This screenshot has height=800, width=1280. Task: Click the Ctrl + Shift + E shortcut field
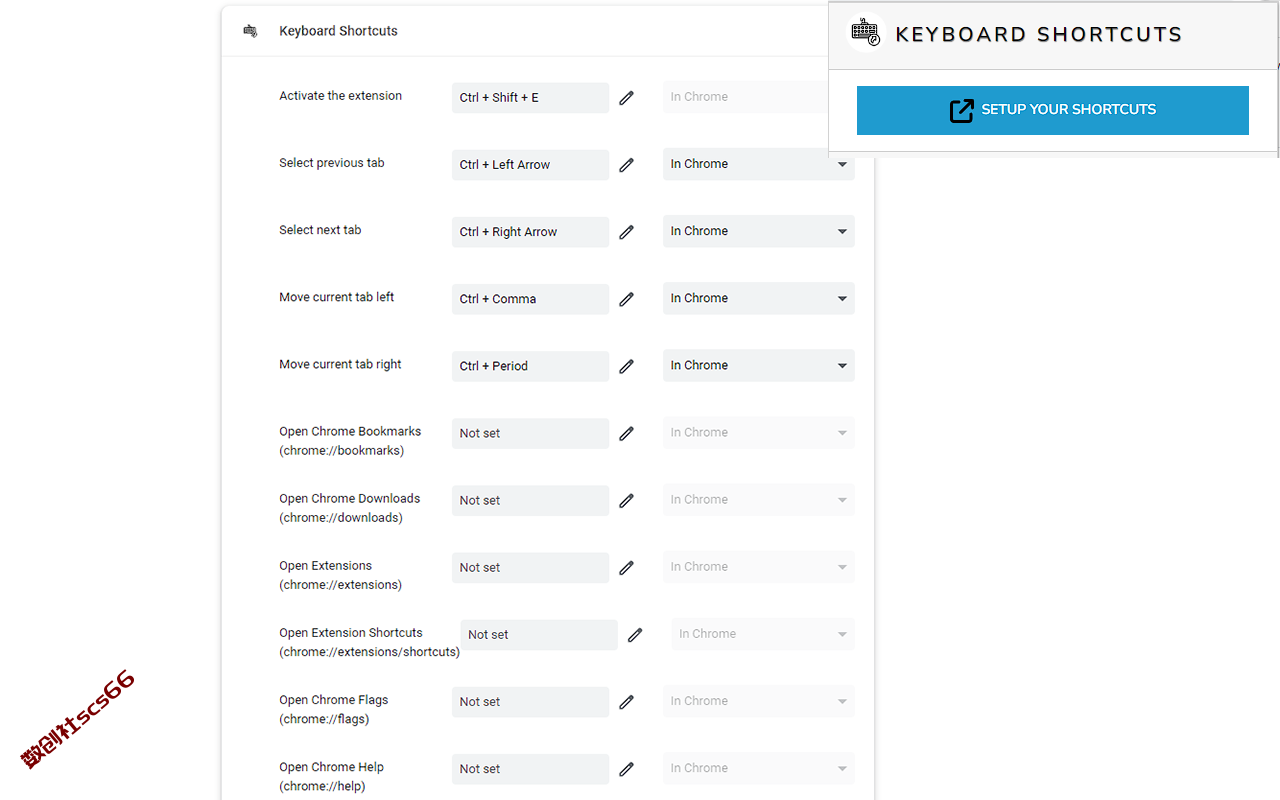(530, 98)
